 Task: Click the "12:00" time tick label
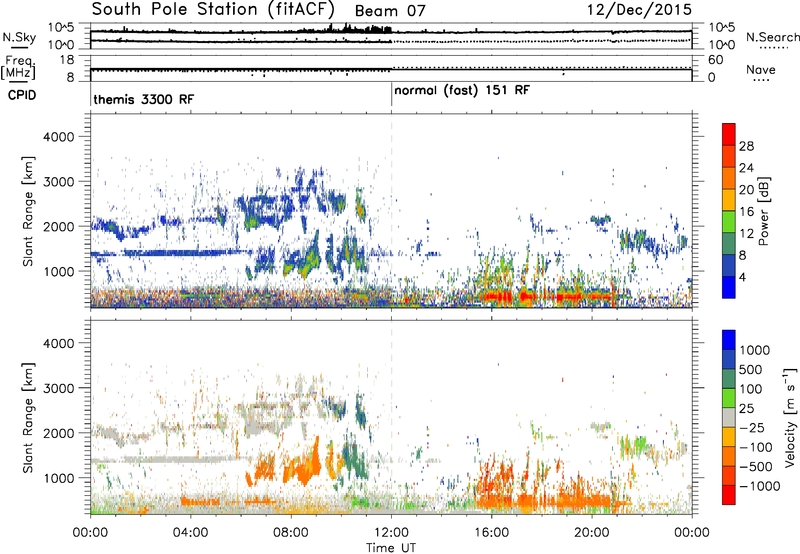[x=391, y=533]
